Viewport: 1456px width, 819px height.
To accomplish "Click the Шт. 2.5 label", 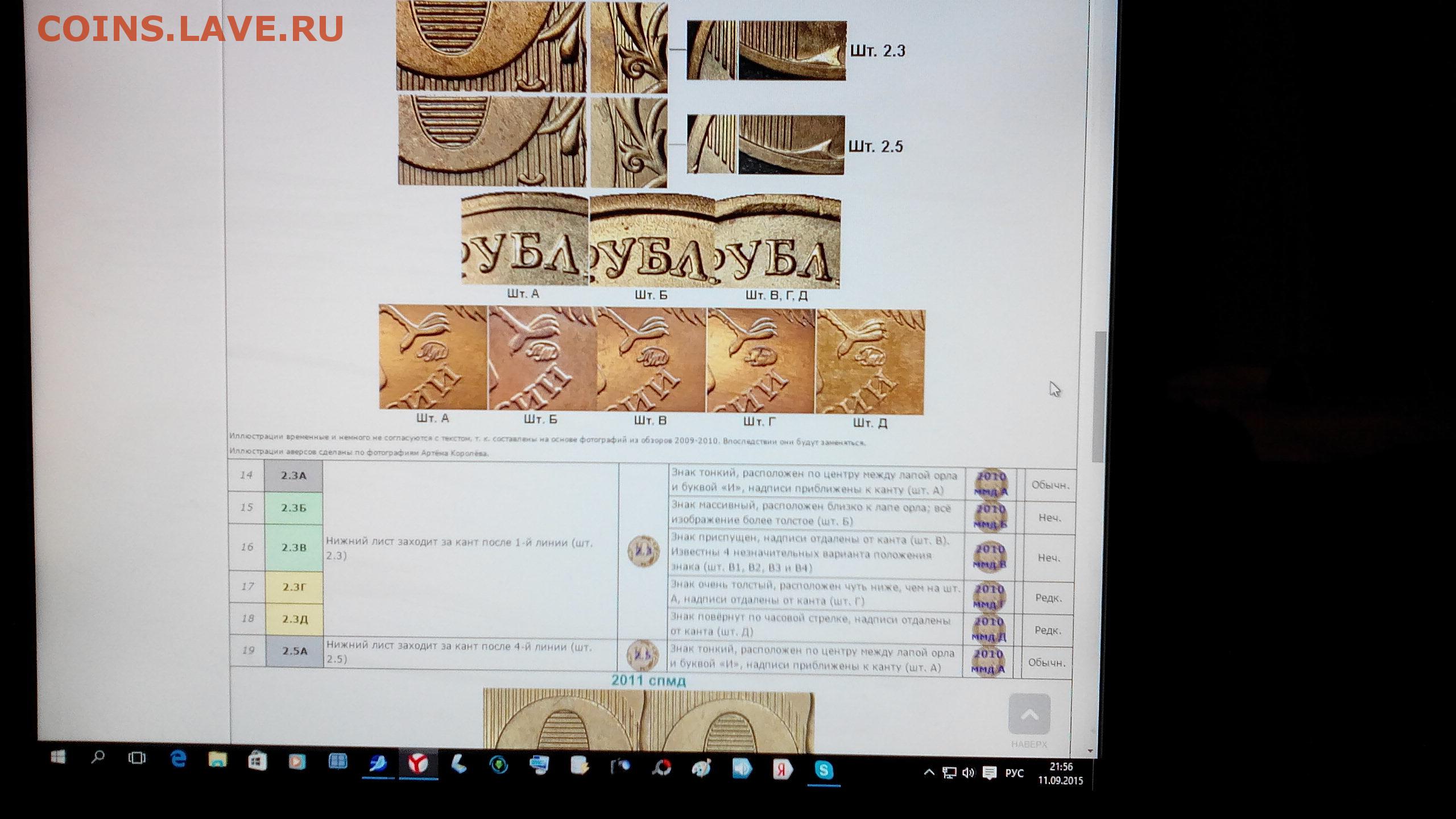I will pyautogui.click(x=876, y=147).
